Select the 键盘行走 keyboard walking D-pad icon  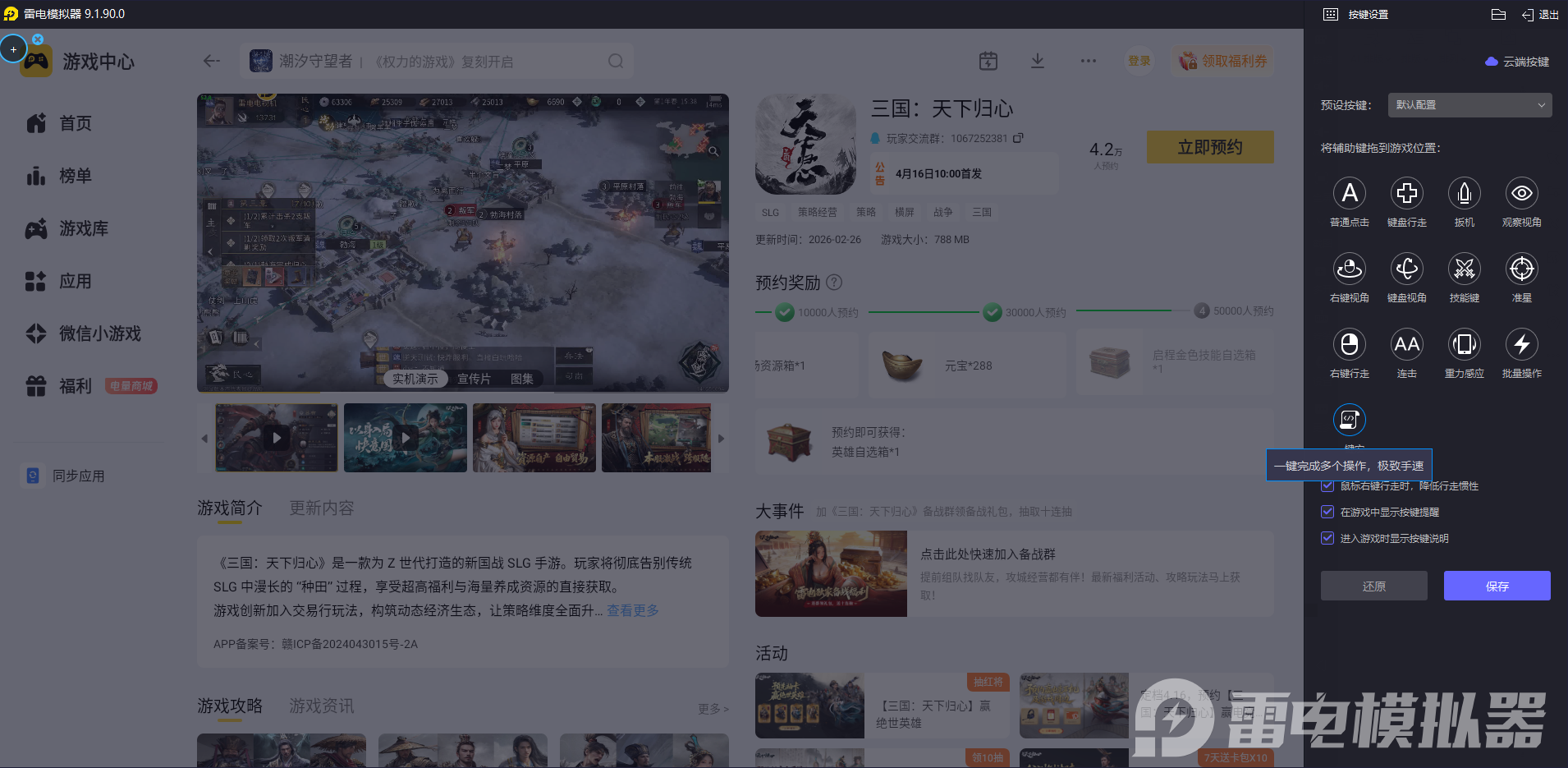[x=1406, y=193]
